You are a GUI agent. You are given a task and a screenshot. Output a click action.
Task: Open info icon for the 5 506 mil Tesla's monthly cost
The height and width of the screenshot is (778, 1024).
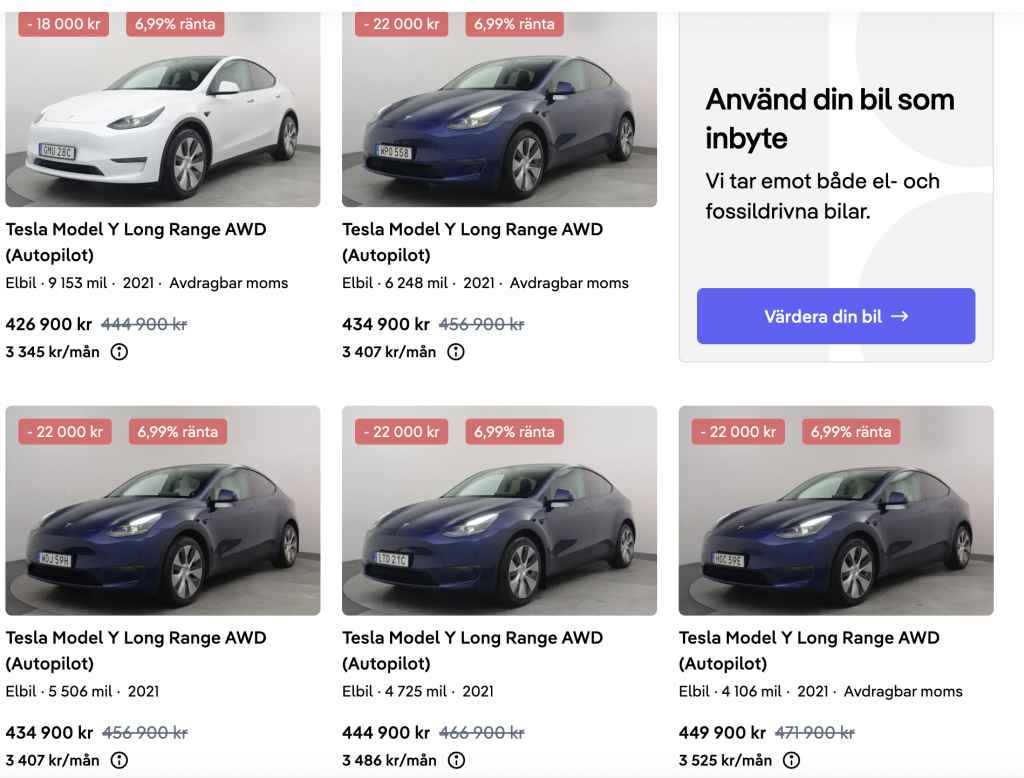[x=119, y=760]
